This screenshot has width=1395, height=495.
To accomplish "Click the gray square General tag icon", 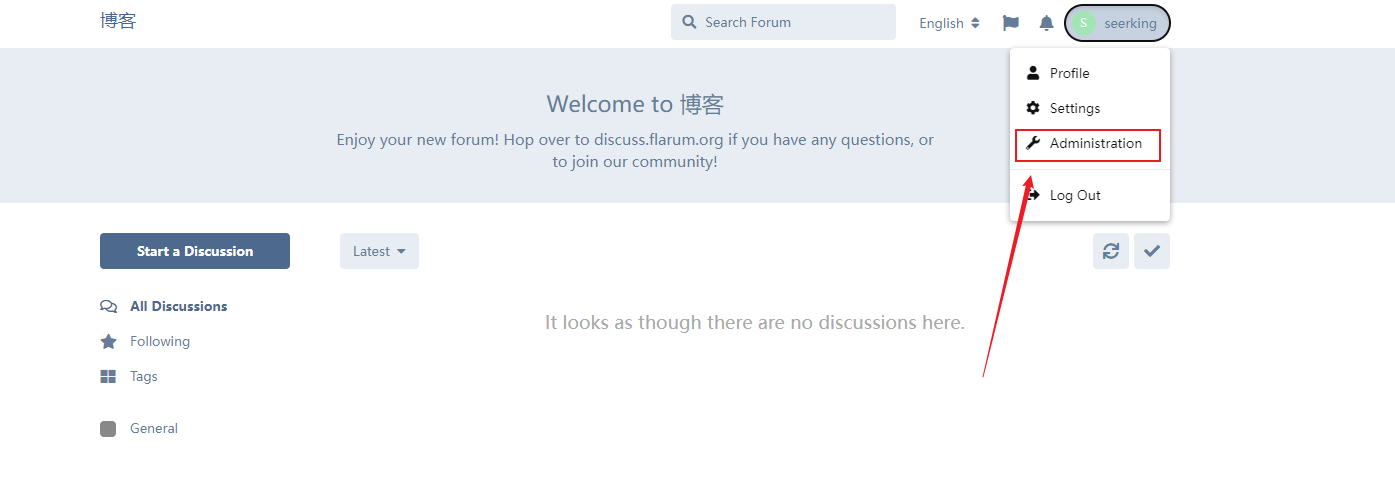I will pos(108,428).
